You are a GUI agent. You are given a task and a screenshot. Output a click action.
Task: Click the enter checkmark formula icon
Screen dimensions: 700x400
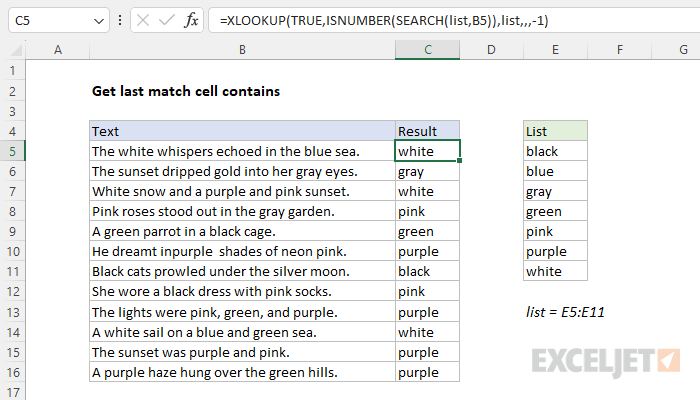167,20
